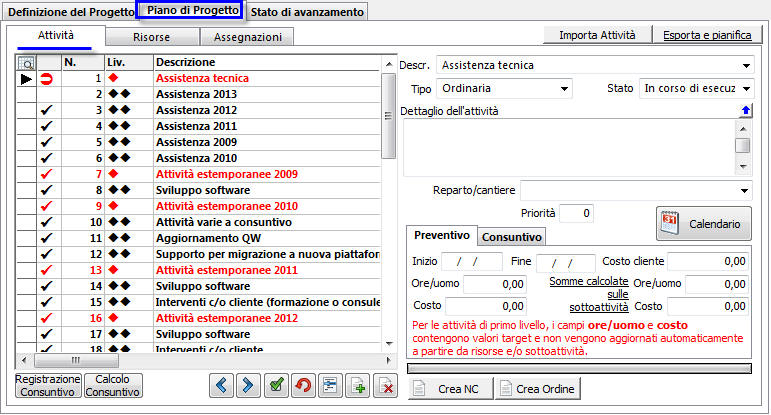Open the Descr. dropdown list
Screen dimensions: 771x415
point(745,66)
